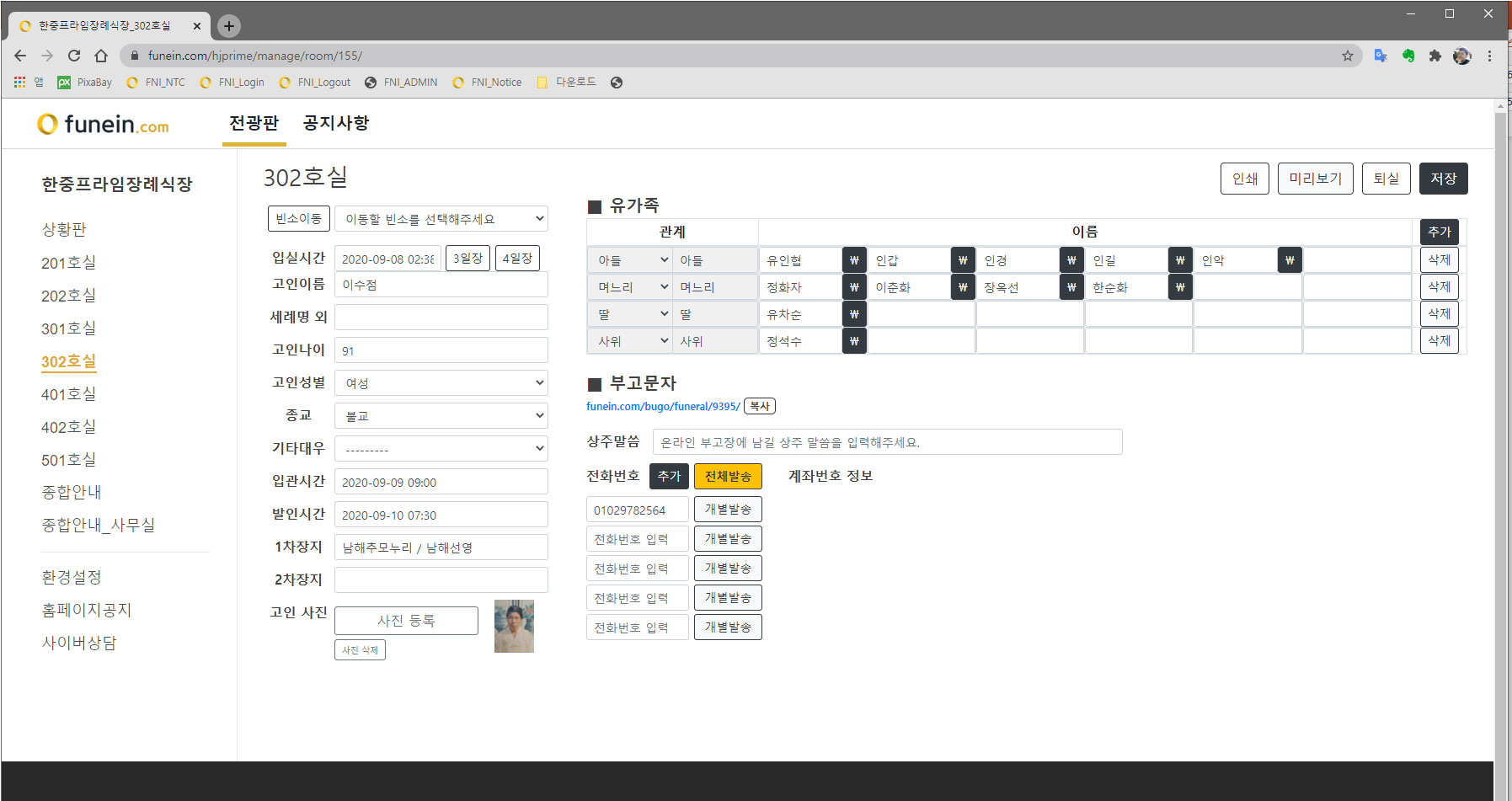Click the funein.com logo
This screenshot has height=801, width=1512.
click(x=104, y=125)
